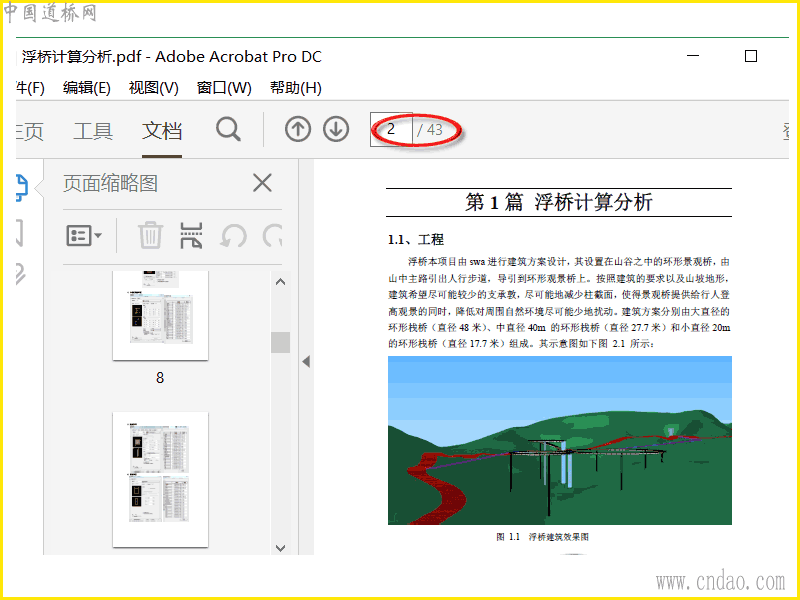Open the 视图(V) menu
Image resolution: width=800 pixels, height=600 pixels.
tap(154, 88)
